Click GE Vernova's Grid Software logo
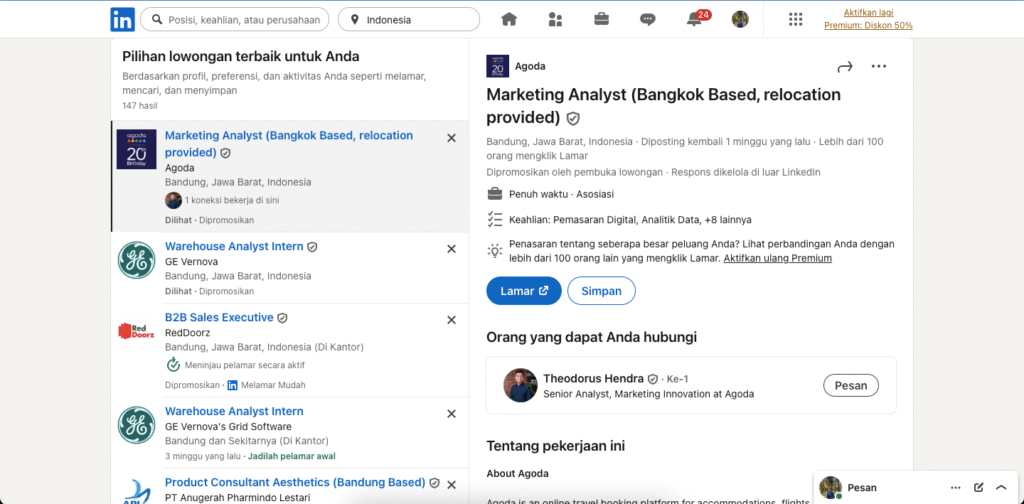Image resolution: width=1024 pixels, height=504 pixels. 136,425
